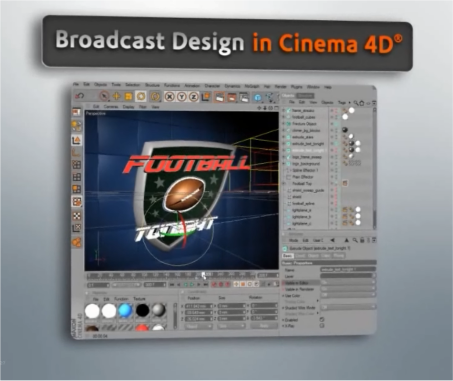Select the Move tool cross icon
Image resolution: width=453 pixels, height=381 pixels.
116,96
